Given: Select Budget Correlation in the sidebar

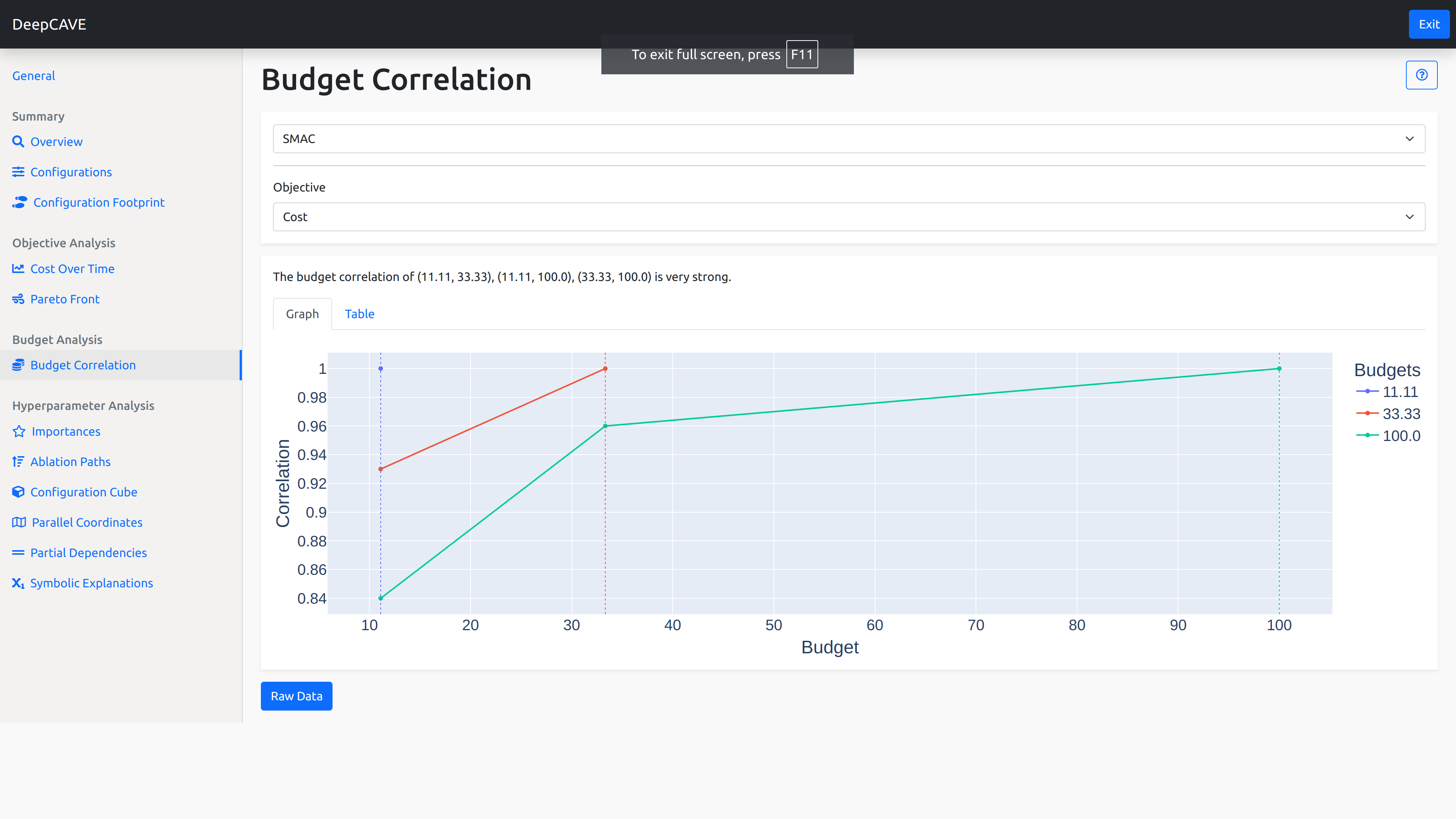Looking at the screenshot, I should point(83,365).
